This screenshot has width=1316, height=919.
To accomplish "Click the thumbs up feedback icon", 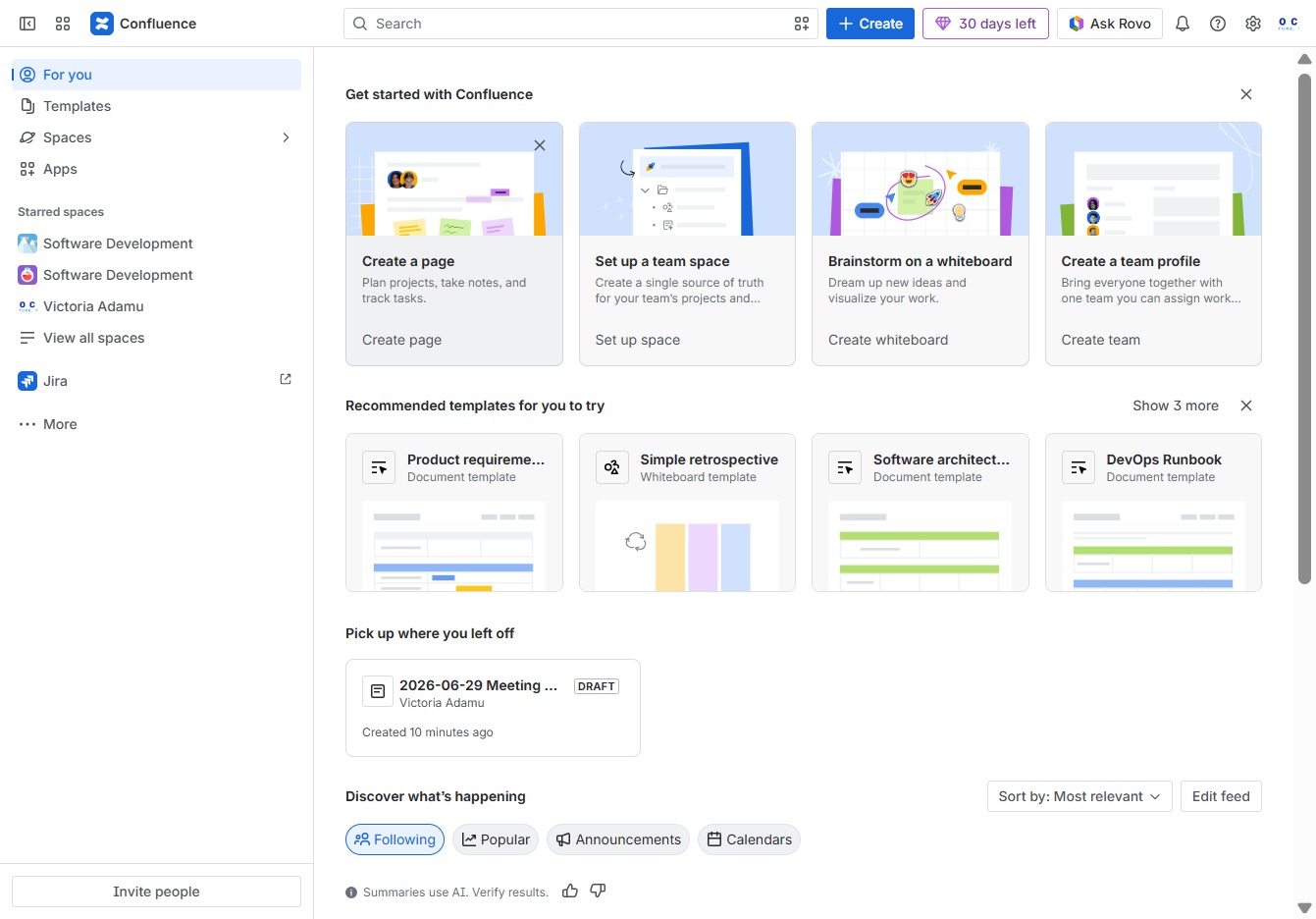I will tap(570, 891).
